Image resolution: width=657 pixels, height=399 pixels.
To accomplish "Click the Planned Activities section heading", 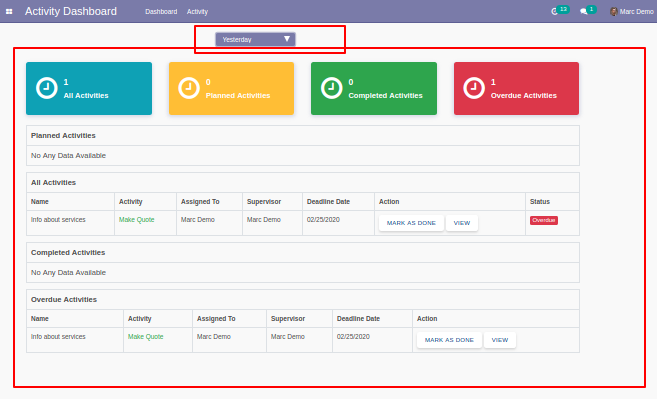I will (63, 135).
